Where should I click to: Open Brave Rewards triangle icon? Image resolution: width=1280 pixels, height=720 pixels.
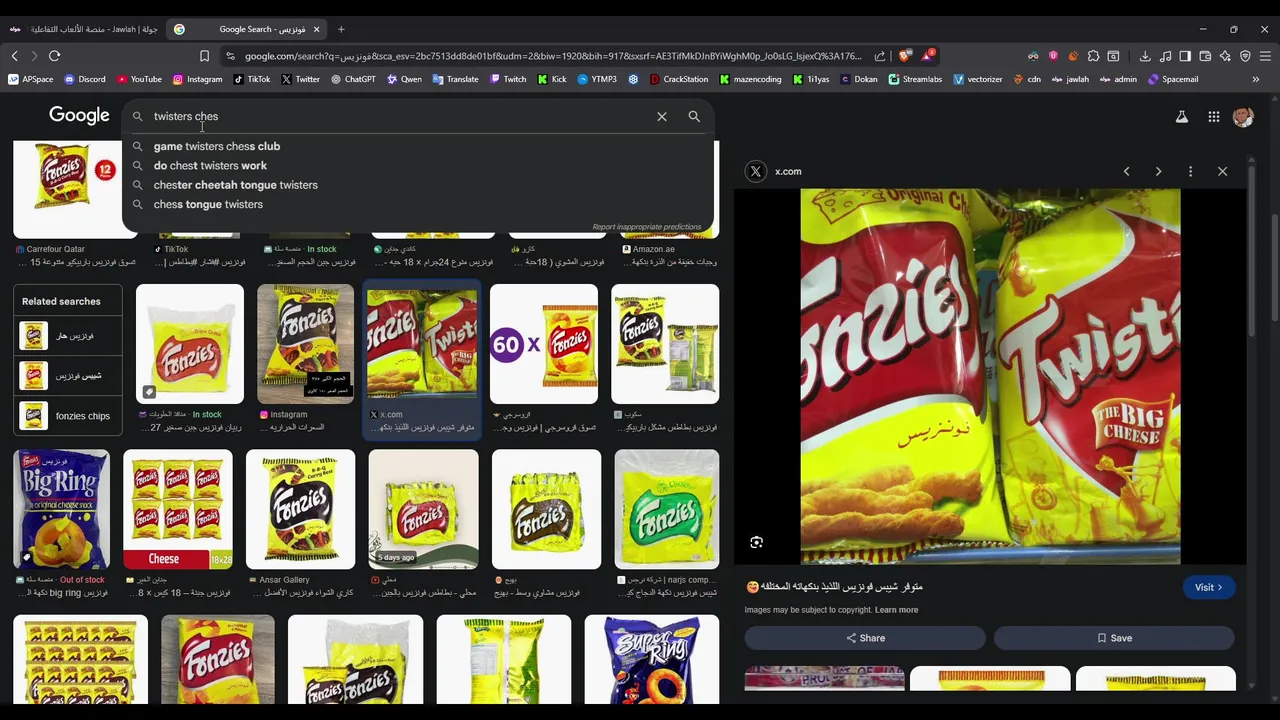927,56
